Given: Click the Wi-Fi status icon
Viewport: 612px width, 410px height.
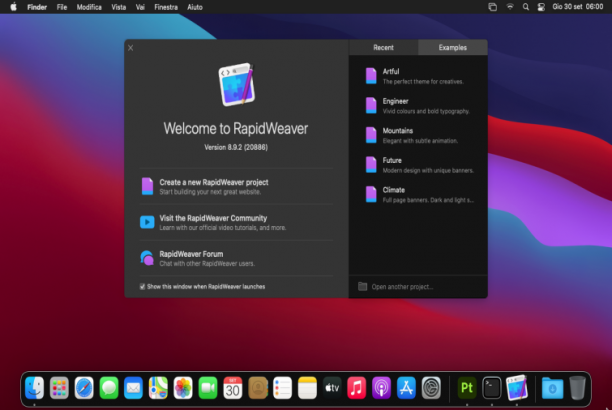Looking at the screenshot, I should pos(510,7).
